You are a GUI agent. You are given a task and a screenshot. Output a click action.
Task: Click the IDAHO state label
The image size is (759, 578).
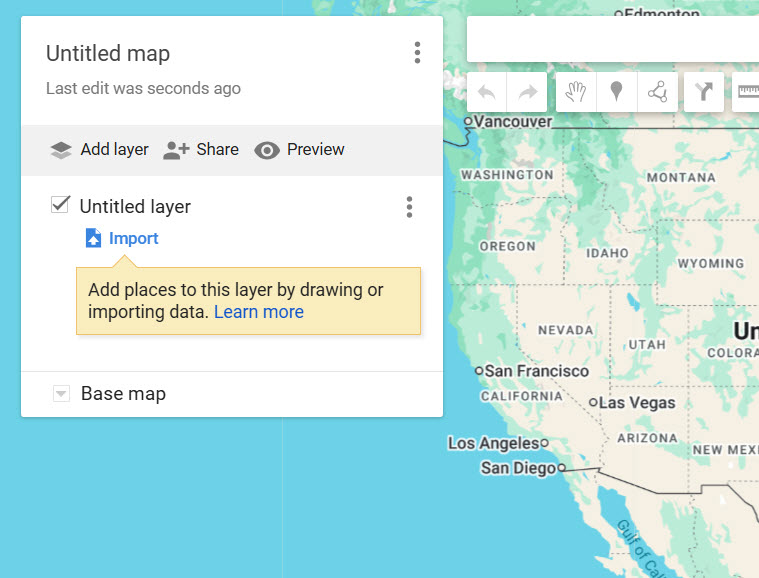click(x=607, y=253)
